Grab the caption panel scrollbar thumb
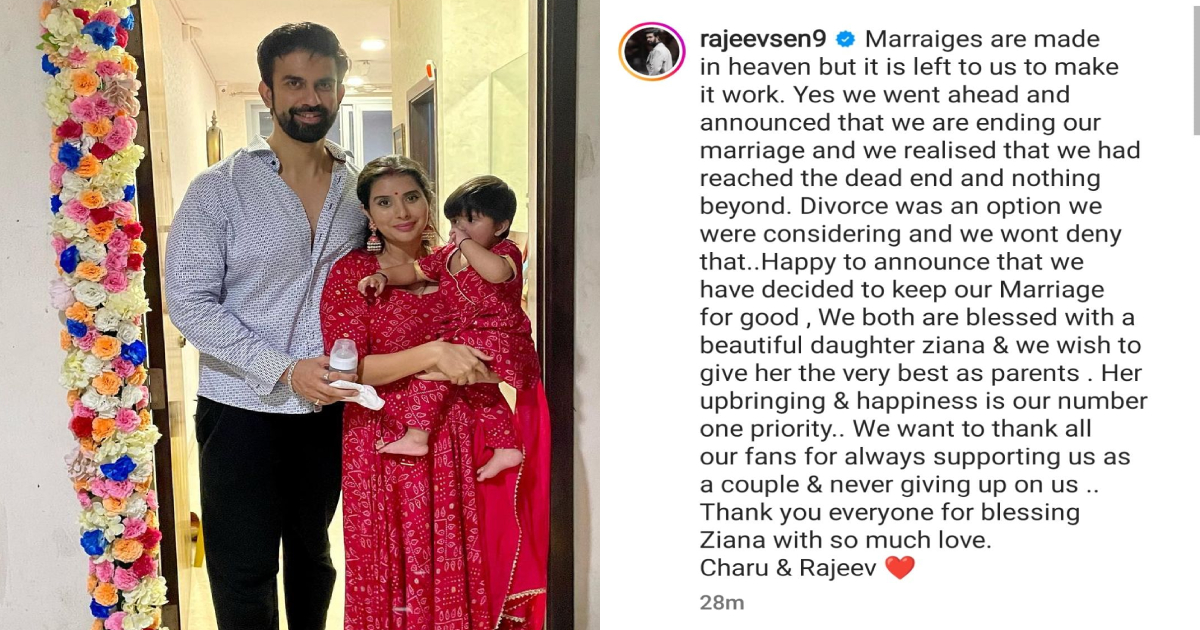This screenshot has width=1200, height=630. tap(1195, 67)
